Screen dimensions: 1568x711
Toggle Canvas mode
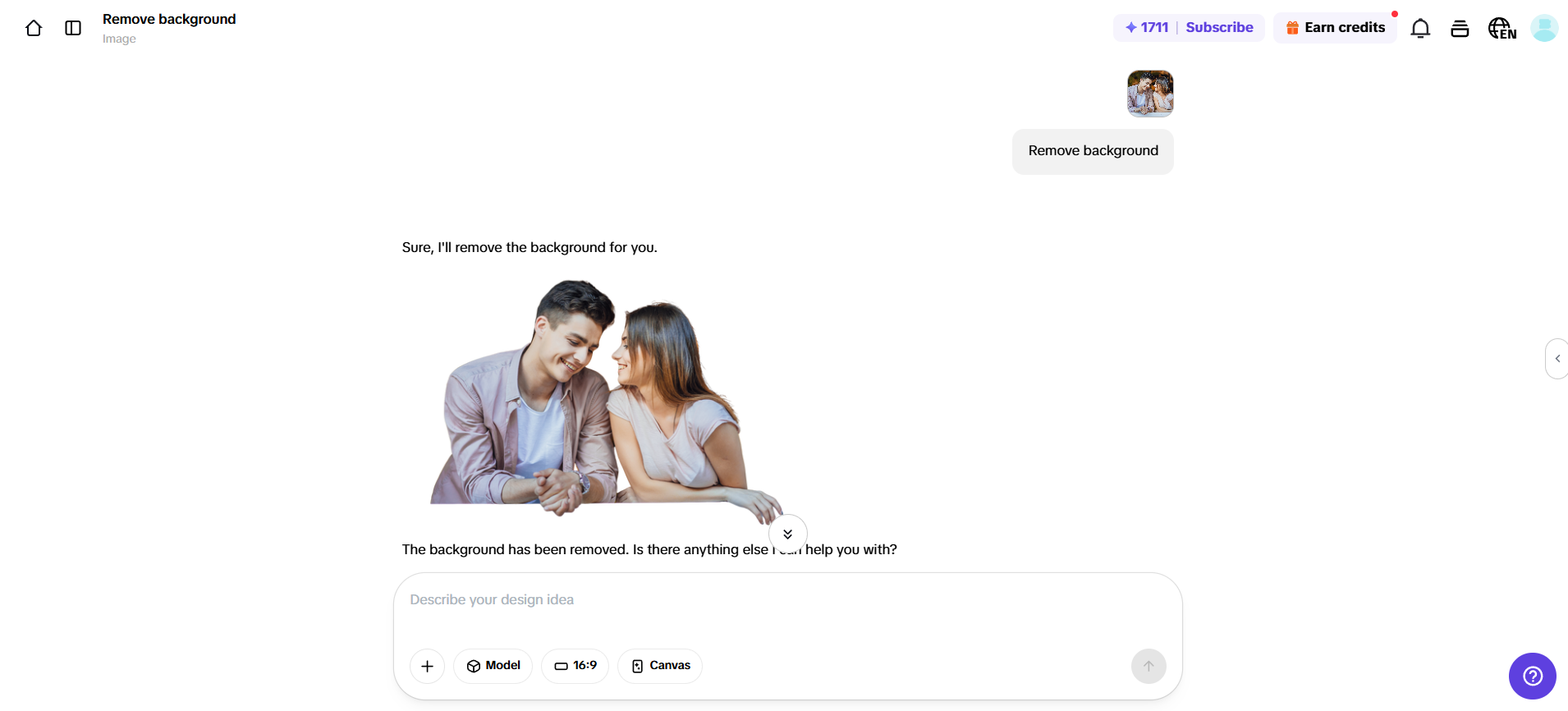tap(660, 666)
